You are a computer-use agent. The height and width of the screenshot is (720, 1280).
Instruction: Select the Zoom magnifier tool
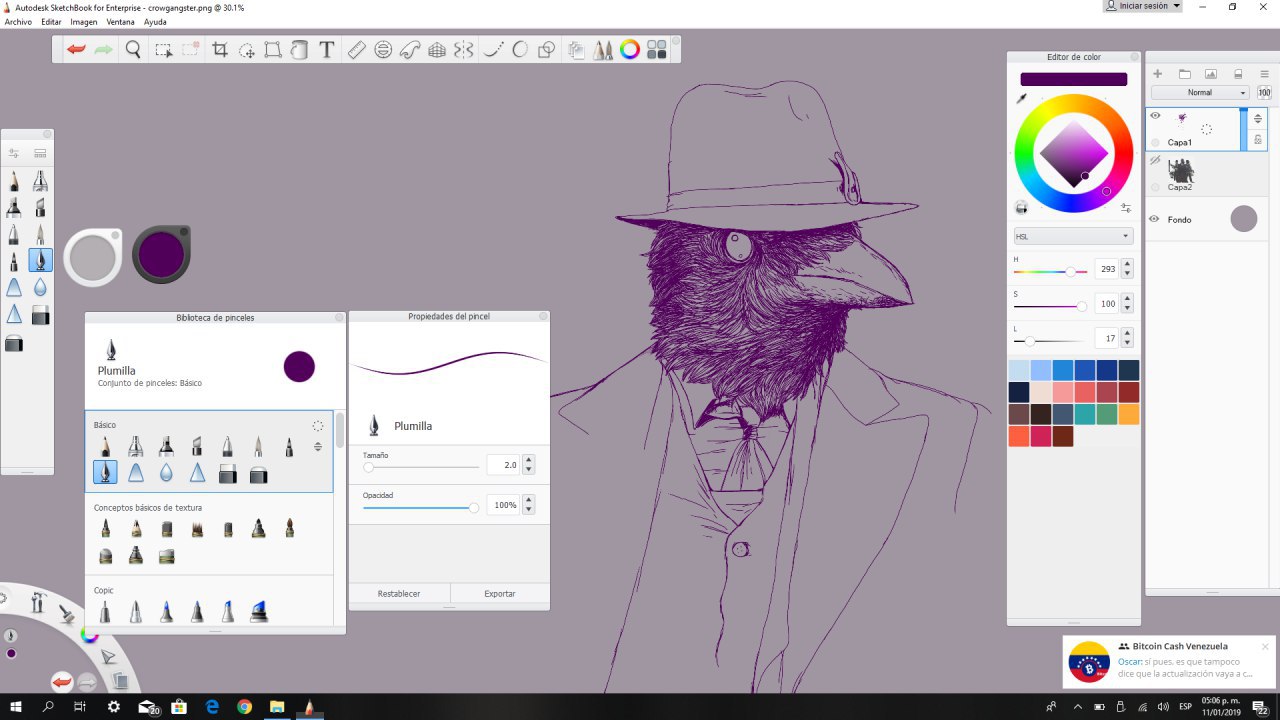[133, 49]
